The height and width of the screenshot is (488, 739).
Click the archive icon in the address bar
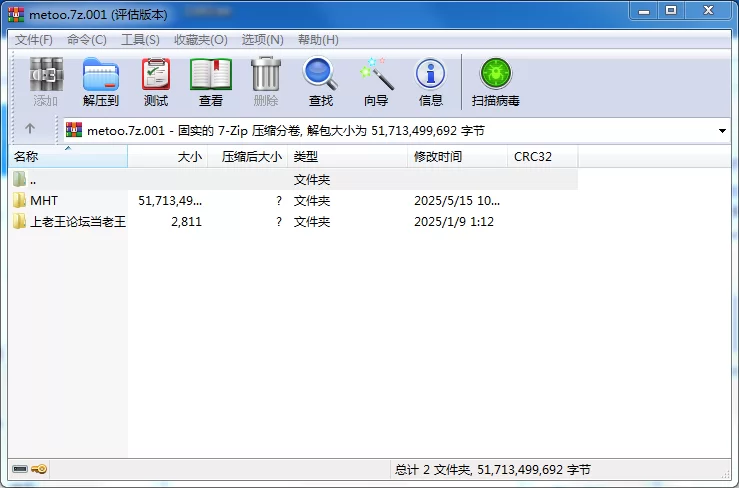pyautogui.click(x=74, y=130)
